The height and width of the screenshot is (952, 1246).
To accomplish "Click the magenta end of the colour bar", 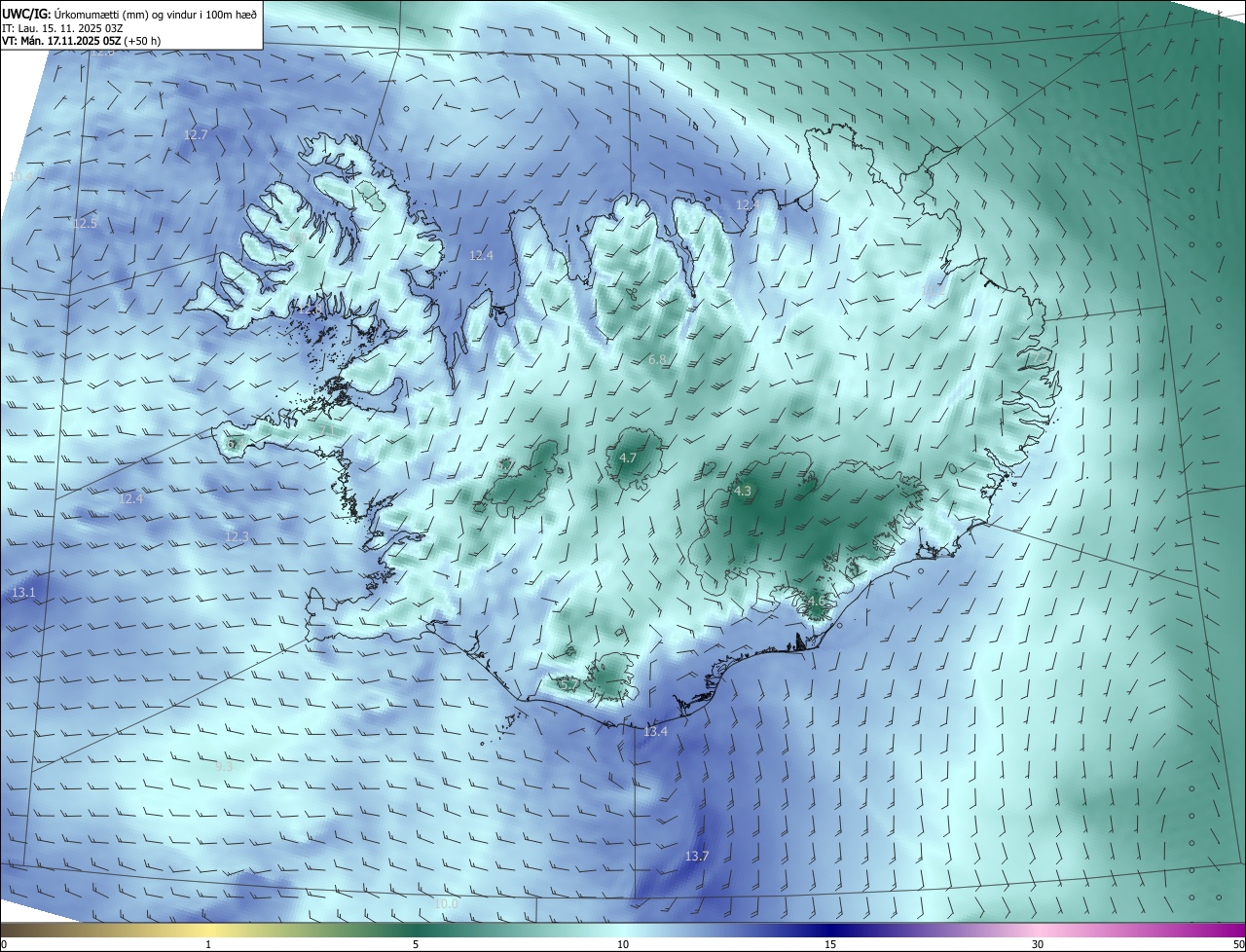I will [x=1228, y=930].
